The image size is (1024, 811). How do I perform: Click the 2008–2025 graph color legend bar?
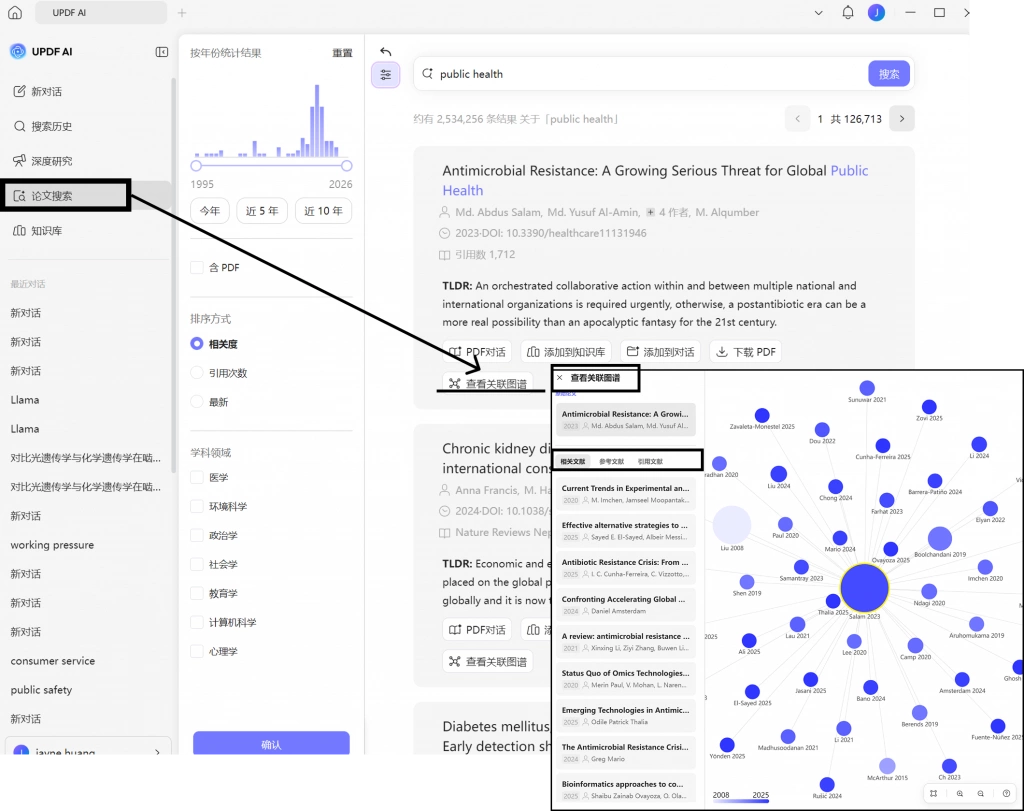click(x=741, y=801)
